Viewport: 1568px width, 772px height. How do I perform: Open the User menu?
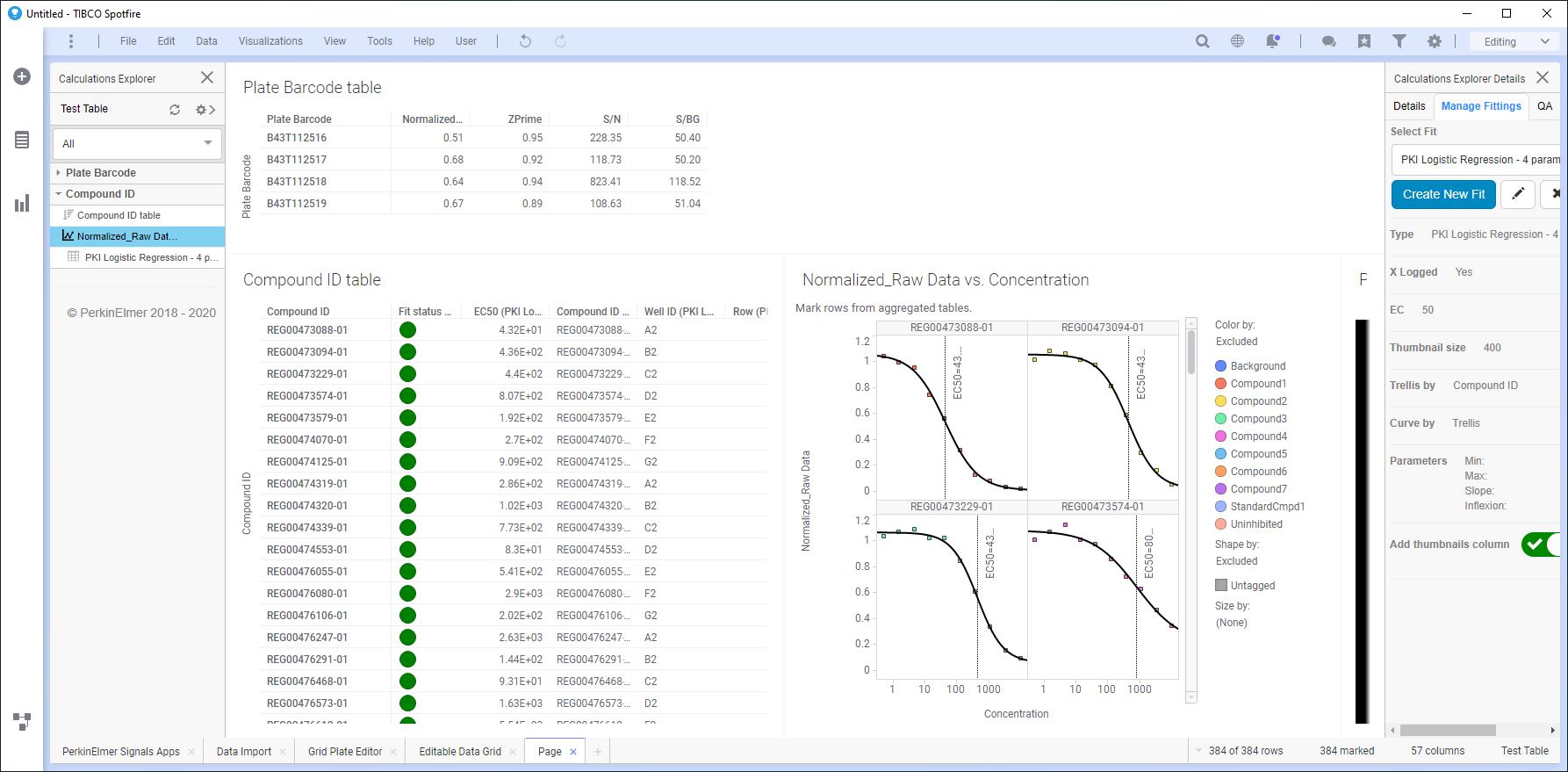point(466,41)
